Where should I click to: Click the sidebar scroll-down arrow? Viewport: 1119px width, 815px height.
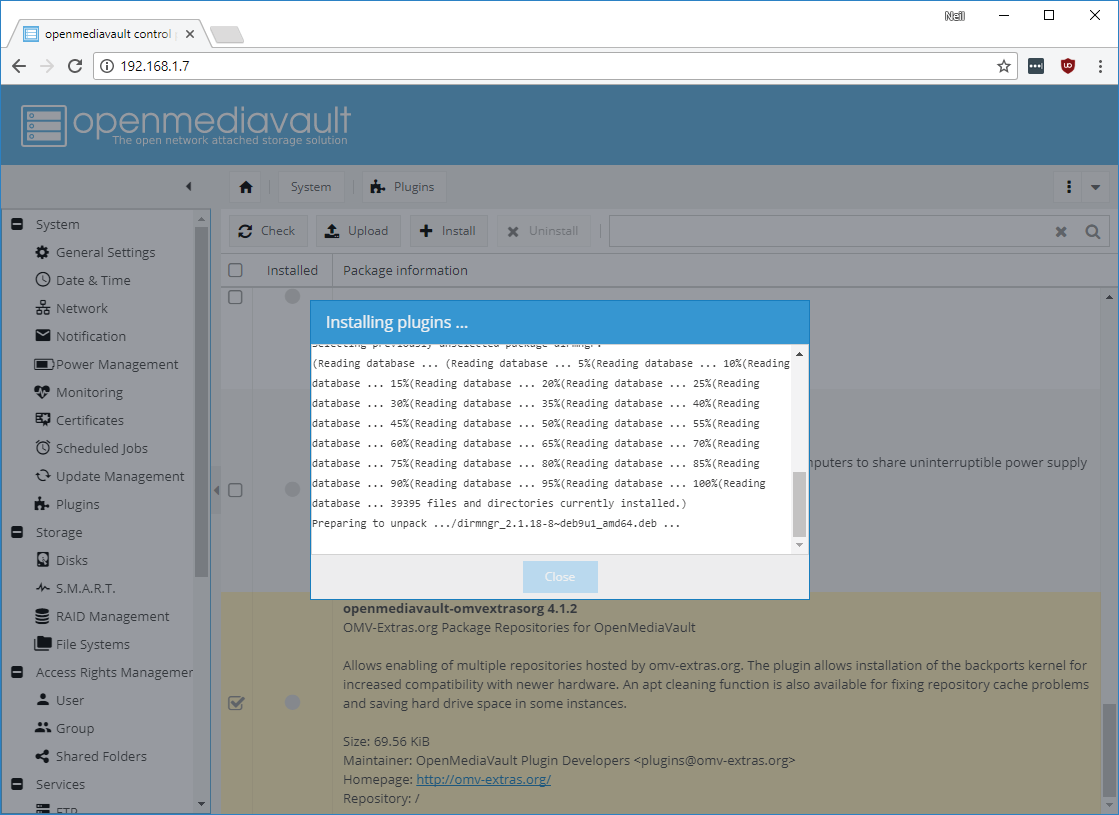(x=201, y=804)
